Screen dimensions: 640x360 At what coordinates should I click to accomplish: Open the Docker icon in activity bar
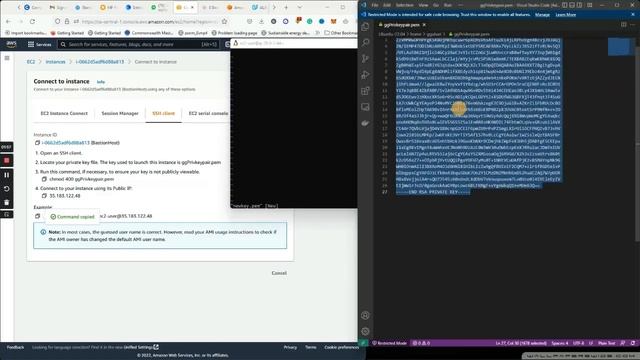click(x=365, y=123)
